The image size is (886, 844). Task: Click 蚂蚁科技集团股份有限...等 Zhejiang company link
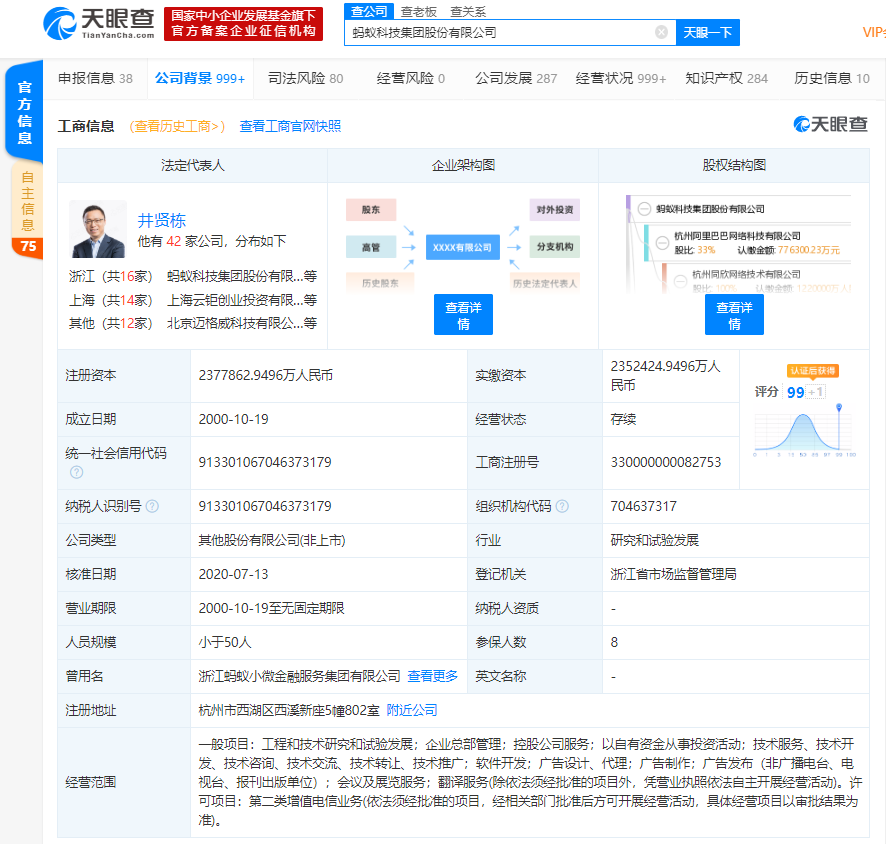[242, 276]
